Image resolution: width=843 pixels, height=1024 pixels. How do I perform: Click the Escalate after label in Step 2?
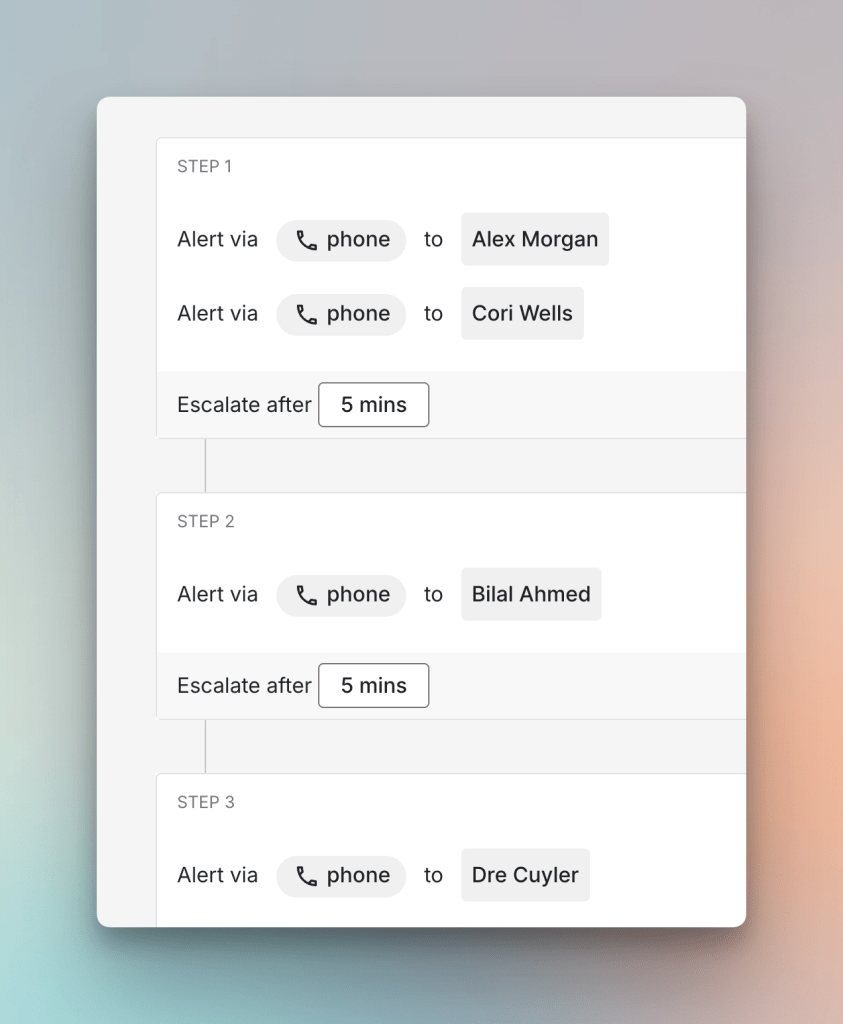click(244, 686)
